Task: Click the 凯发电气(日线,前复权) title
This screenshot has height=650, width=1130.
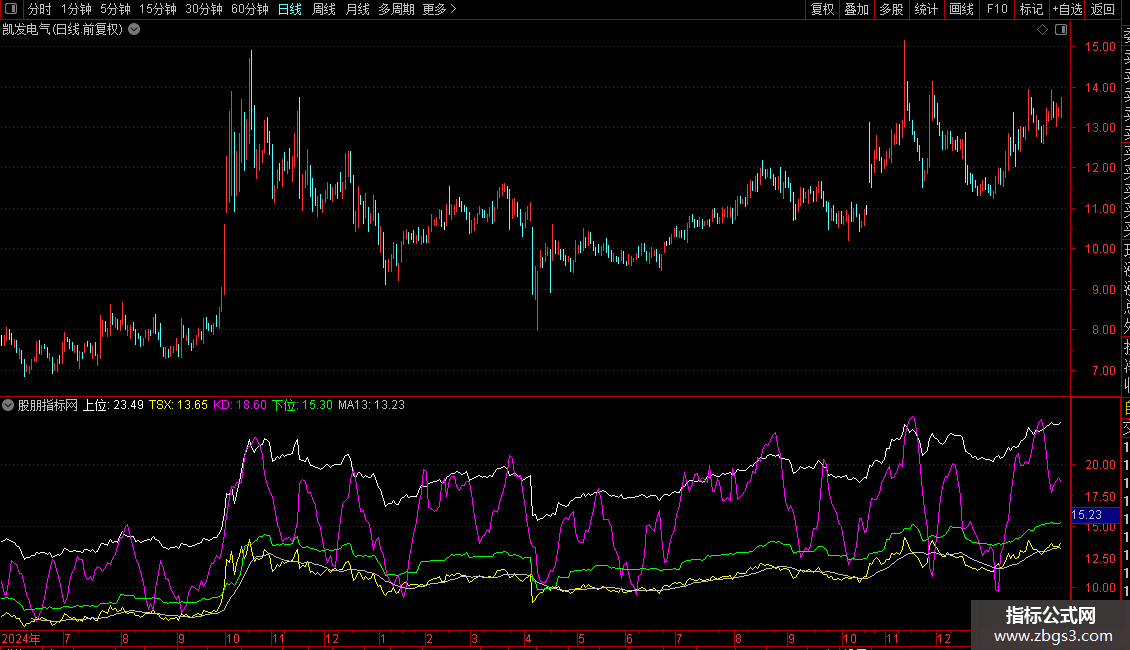Action: pyautogui.click(x=63, y=30)
